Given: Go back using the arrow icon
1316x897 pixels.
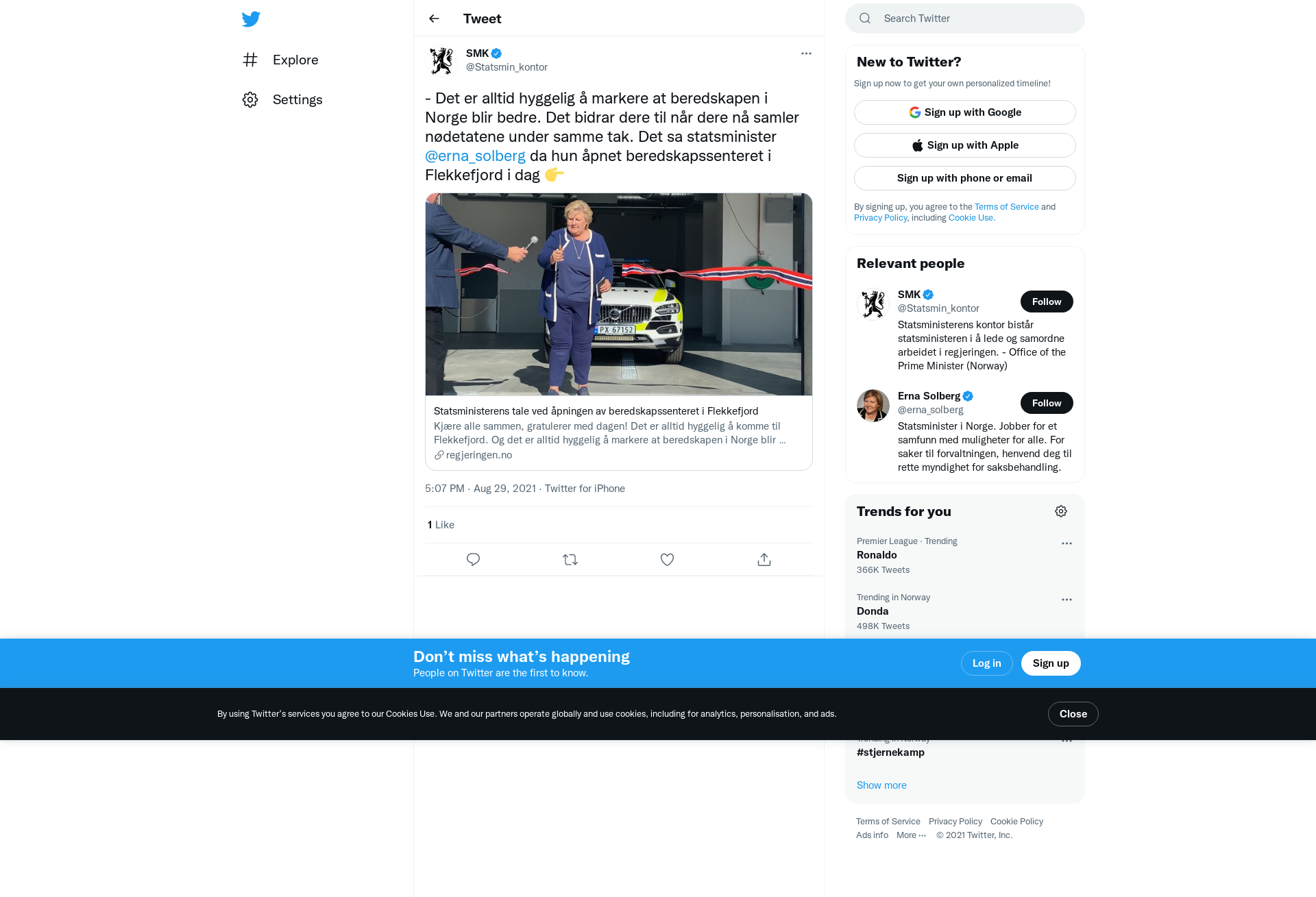Looking at the screenshot, I should click(434, 19).
